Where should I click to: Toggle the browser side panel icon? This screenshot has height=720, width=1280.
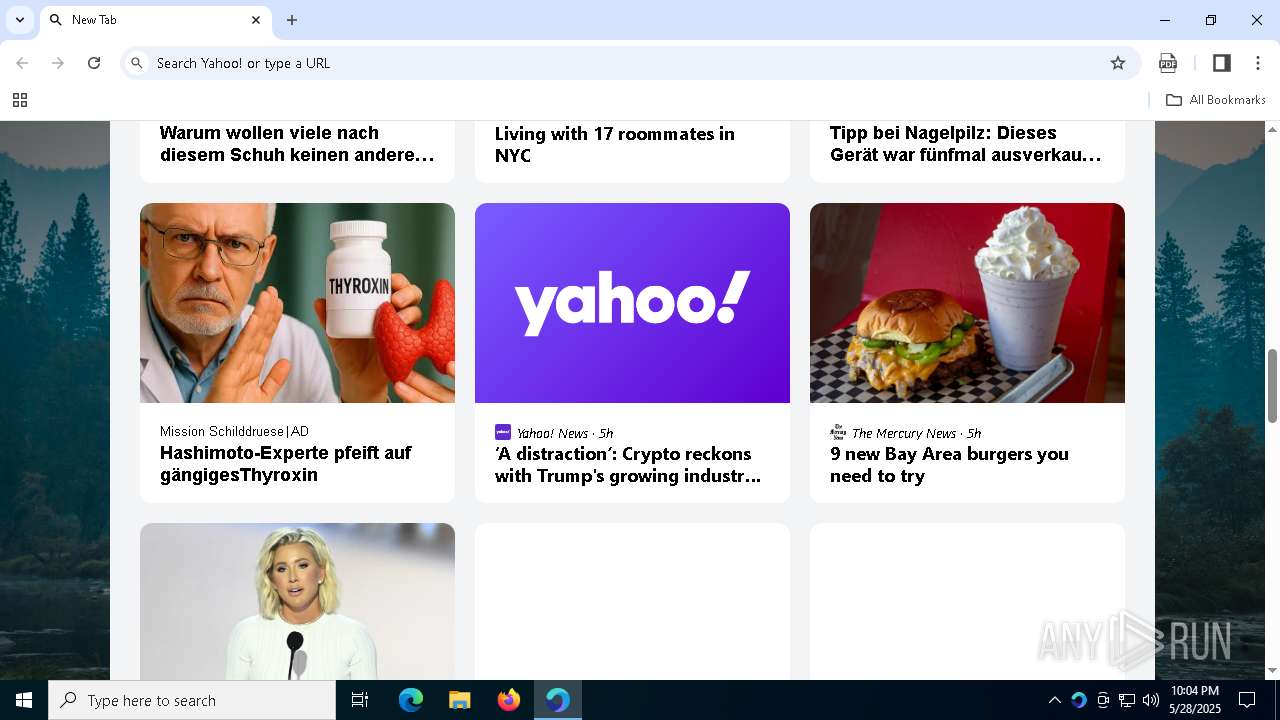coord(1221,63)
